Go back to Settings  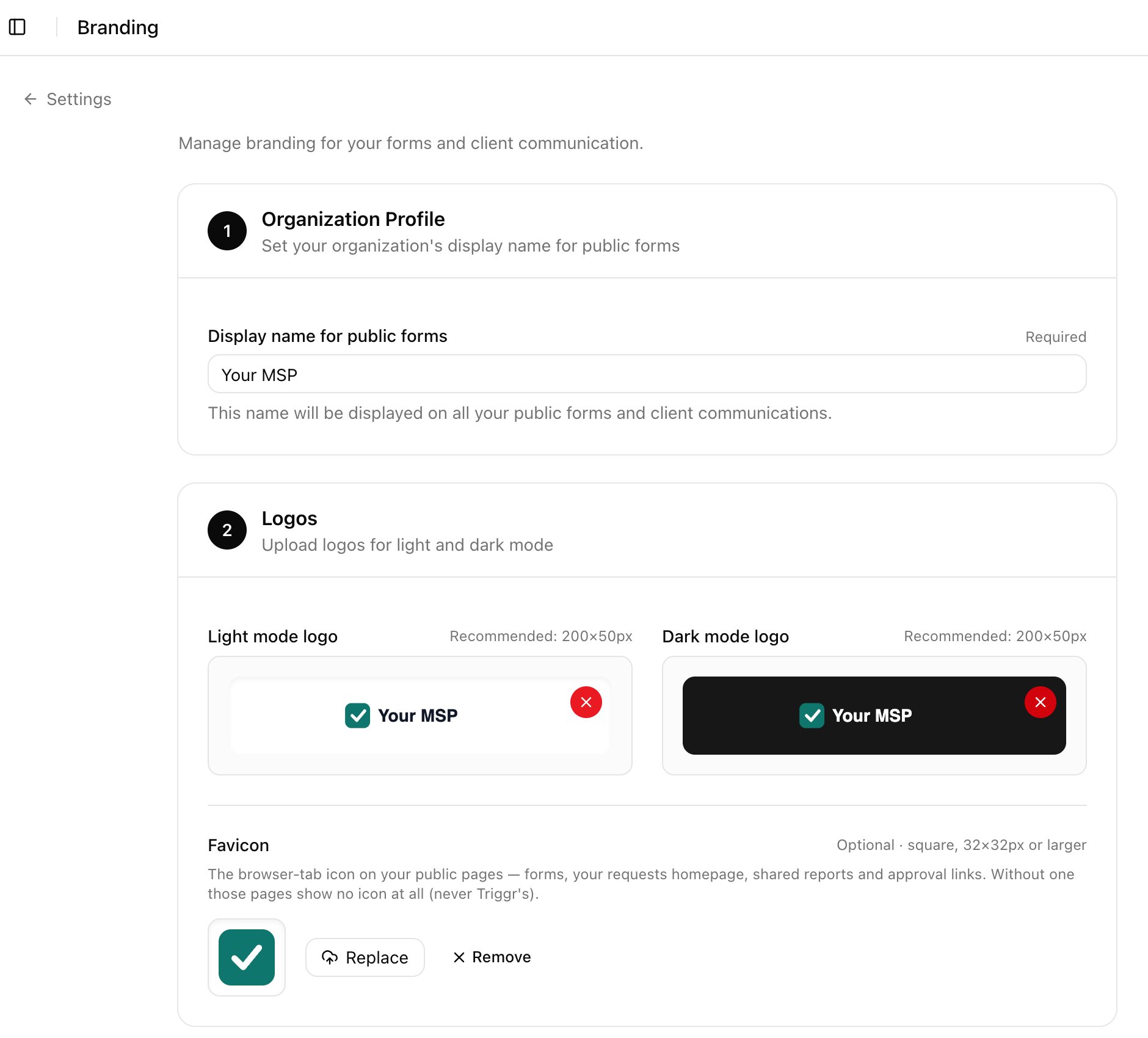[68, 99]
